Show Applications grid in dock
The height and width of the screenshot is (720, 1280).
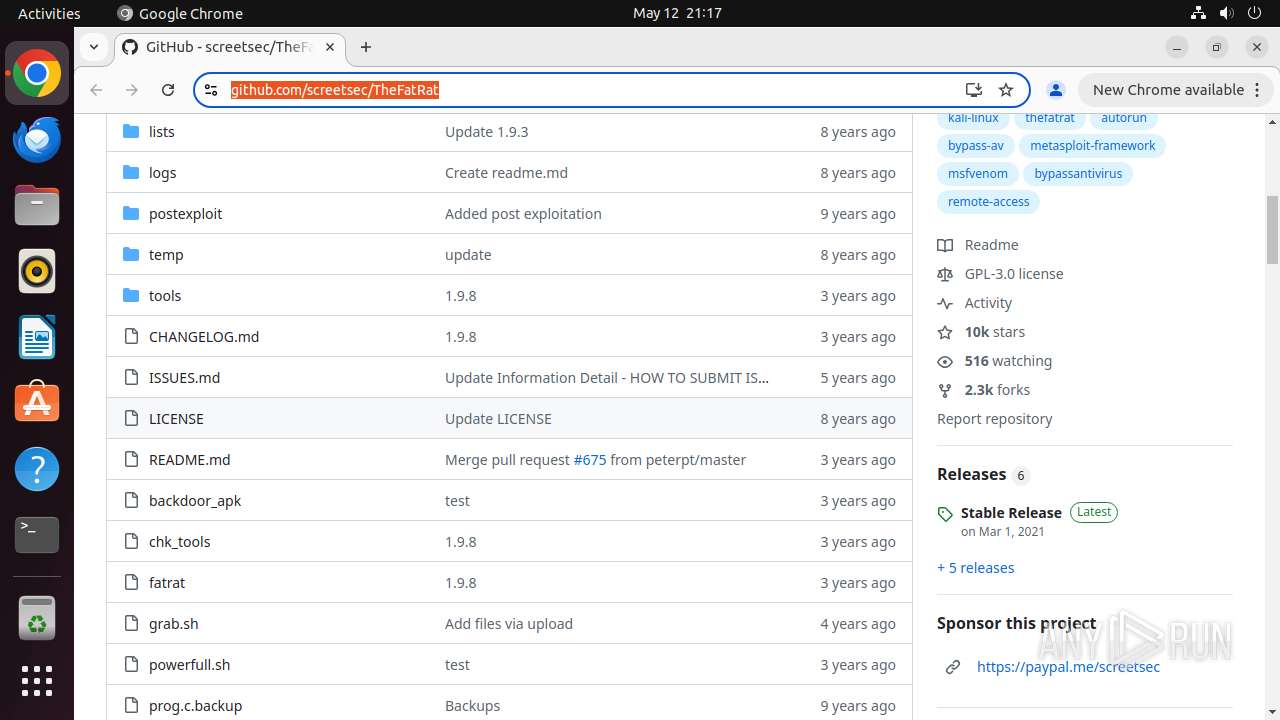[37, 681]
